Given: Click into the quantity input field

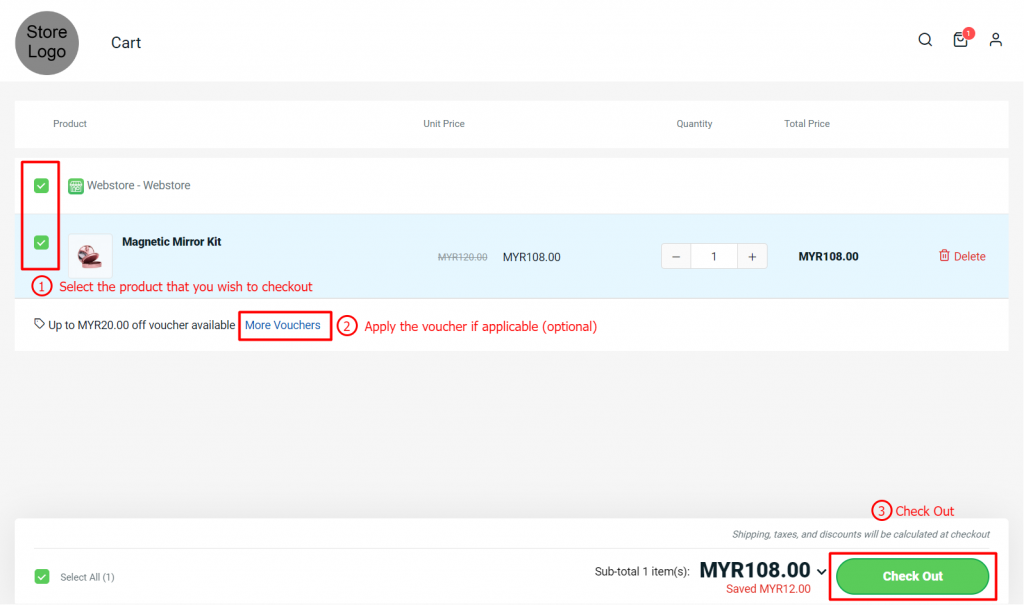Looking at the screenshot, I should pyautogui.click(x=714, y=257).
